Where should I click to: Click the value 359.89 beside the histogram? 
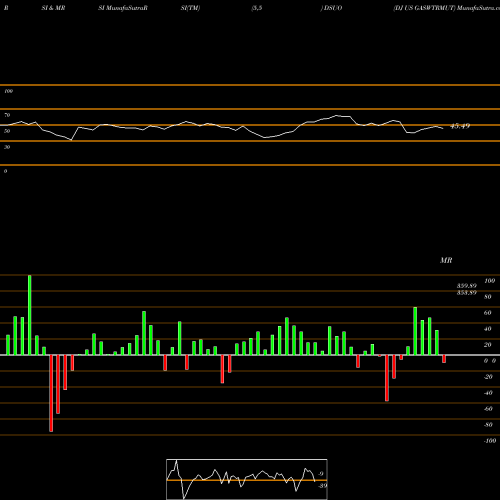(467, 286)
